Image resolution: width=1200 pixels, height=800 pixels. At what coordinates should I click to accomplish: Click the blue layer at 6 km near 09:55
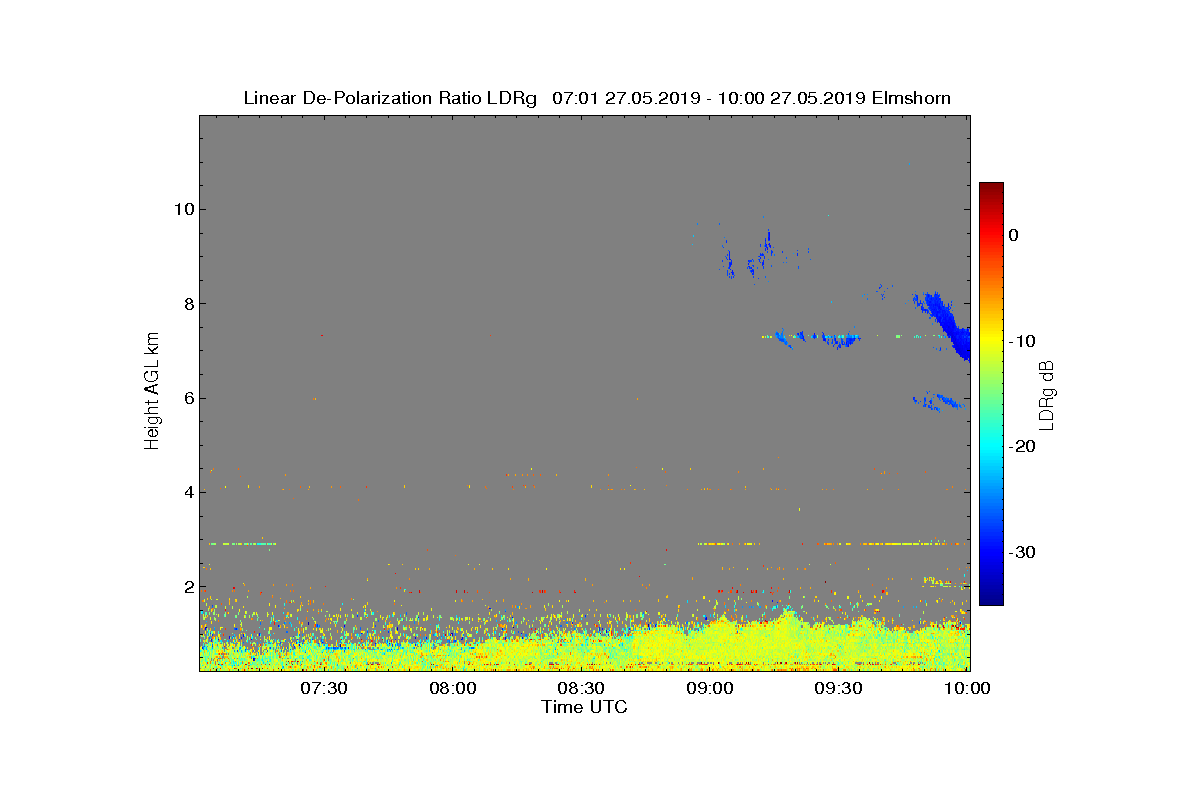pyautogui.click(x=938, y=402)
